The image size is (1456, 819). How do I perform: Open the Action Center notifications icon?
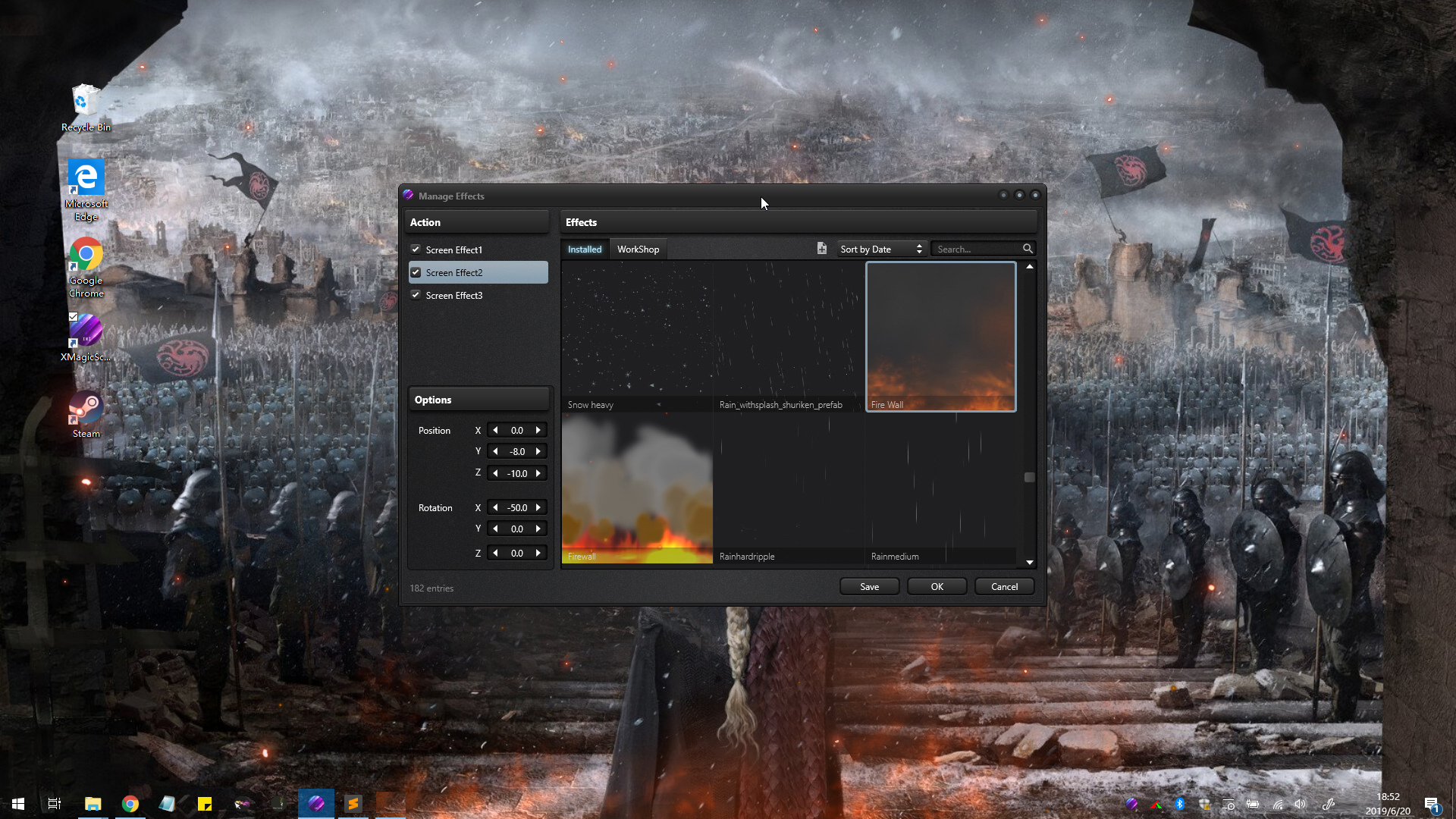tap(1432, 804)
